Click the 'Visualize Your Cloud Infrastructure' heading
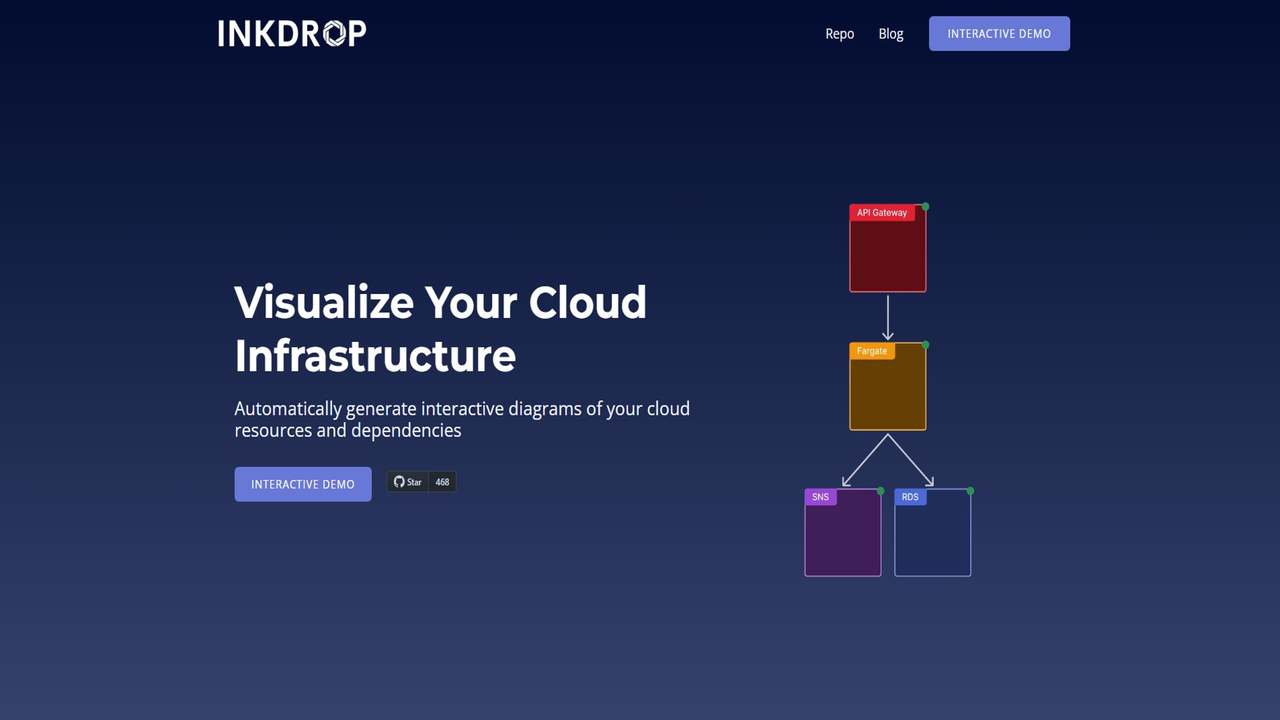The width and height of the screenshot is (1280, 720). click(440, 328)
